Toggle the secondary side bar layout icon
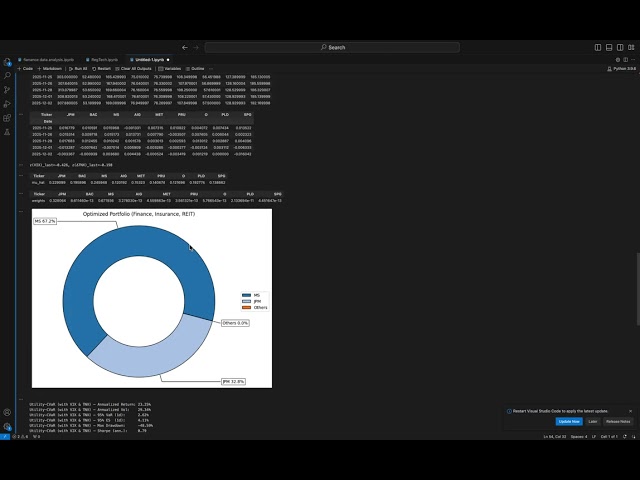This screenshot has width=640, height=480. tap(620, 47)
